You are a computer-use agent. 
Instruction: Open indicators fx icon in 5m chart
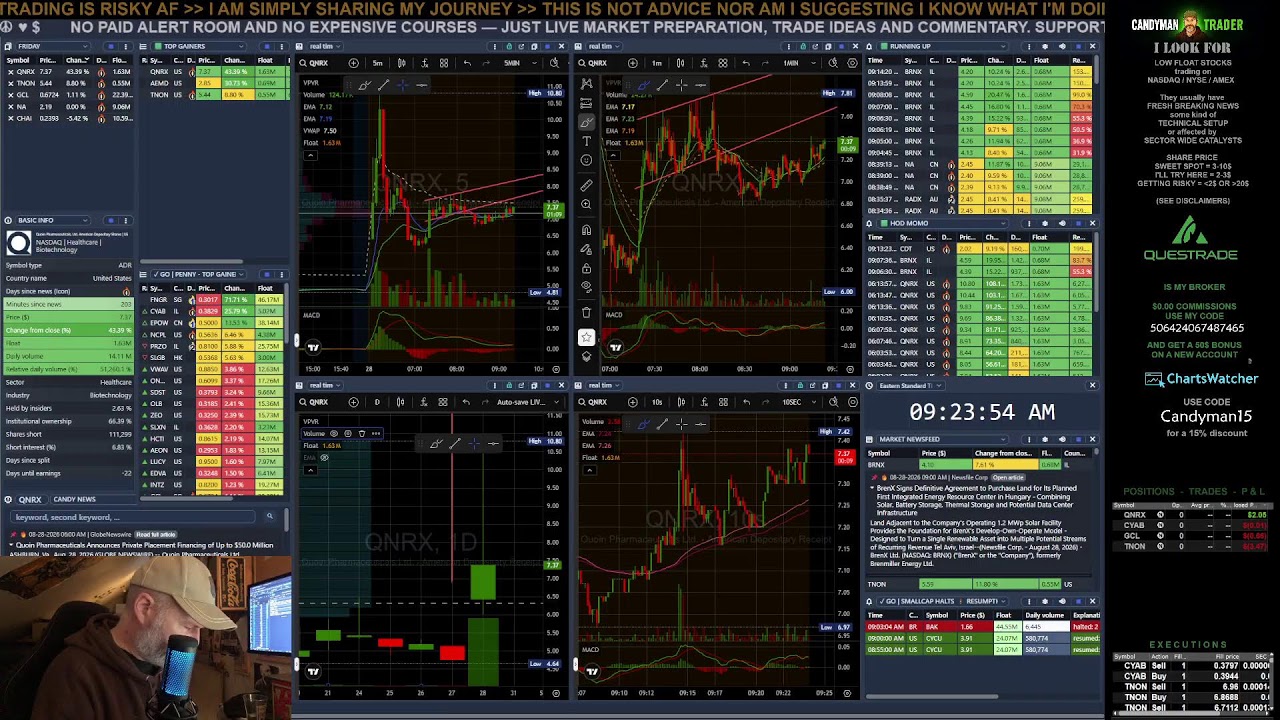[x=425, y=63]
